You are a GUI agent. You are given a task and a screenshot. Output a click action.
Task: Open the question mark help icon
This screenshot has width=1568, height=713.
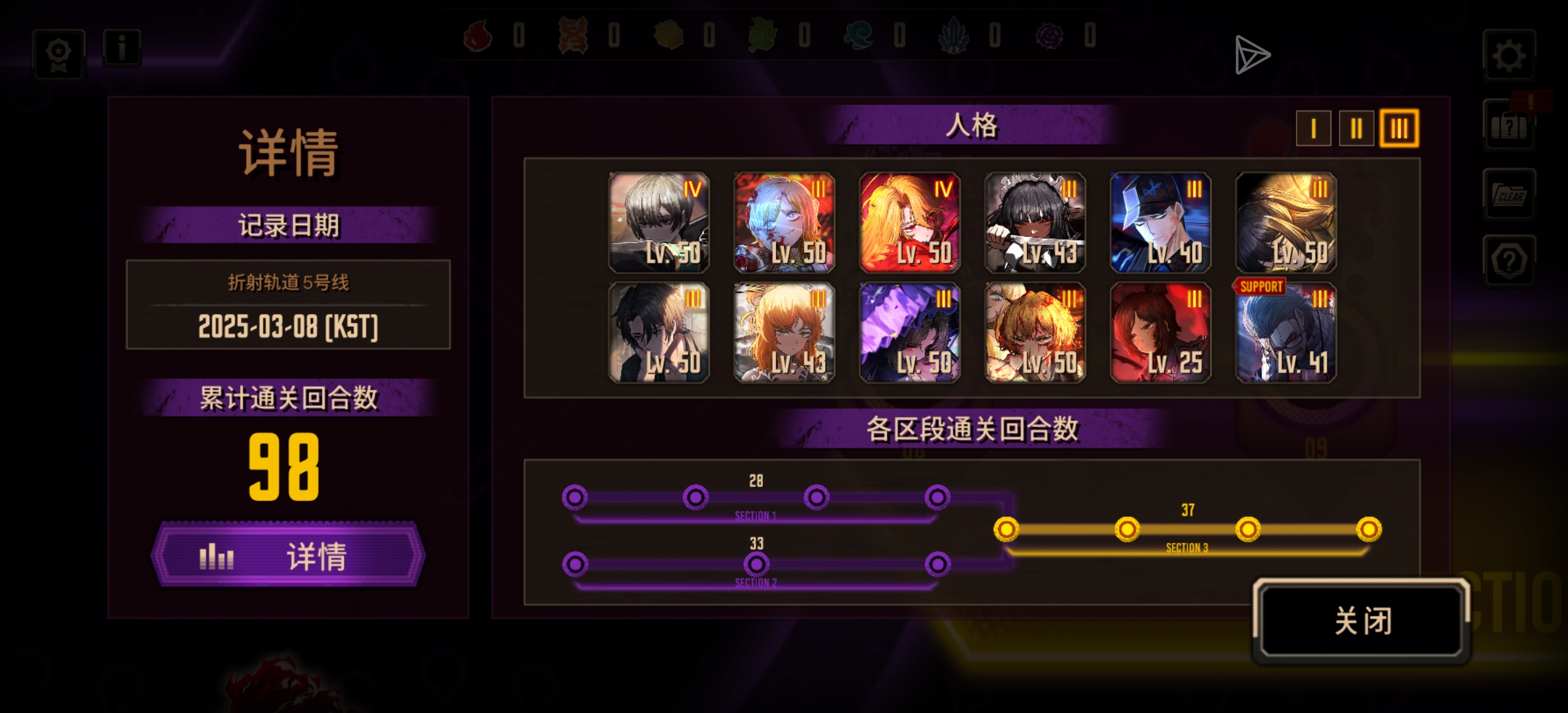pos(1509,261)
